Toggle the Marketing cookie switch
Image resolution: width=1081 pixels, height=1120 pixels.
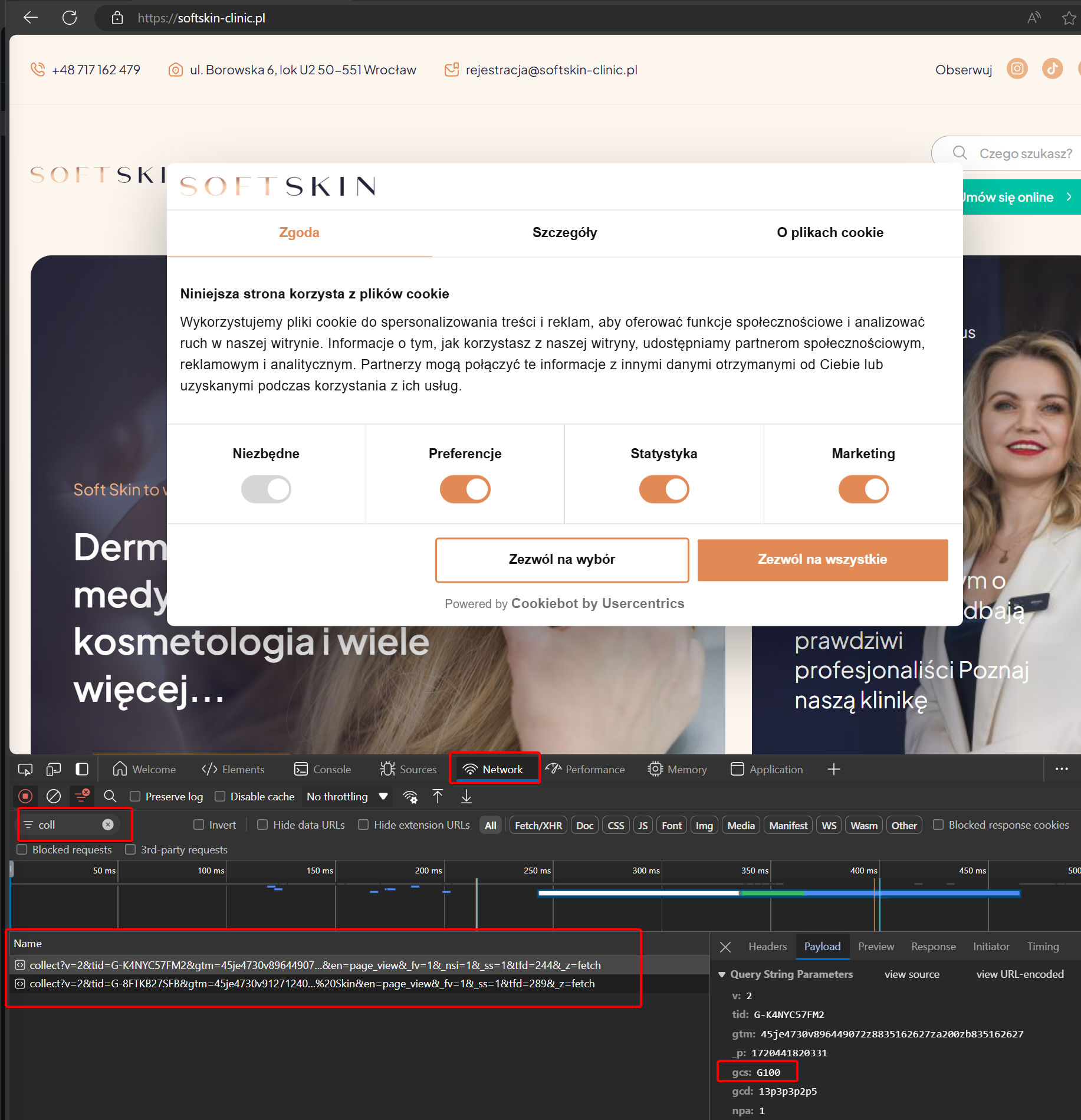[863, 489]
